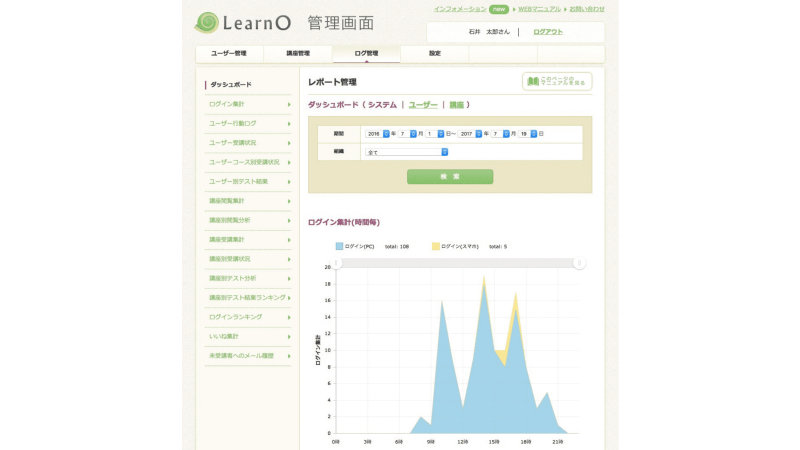Click the manual book icon
Image resolution: width=800 pixels, height=450 pixels.
534,81
